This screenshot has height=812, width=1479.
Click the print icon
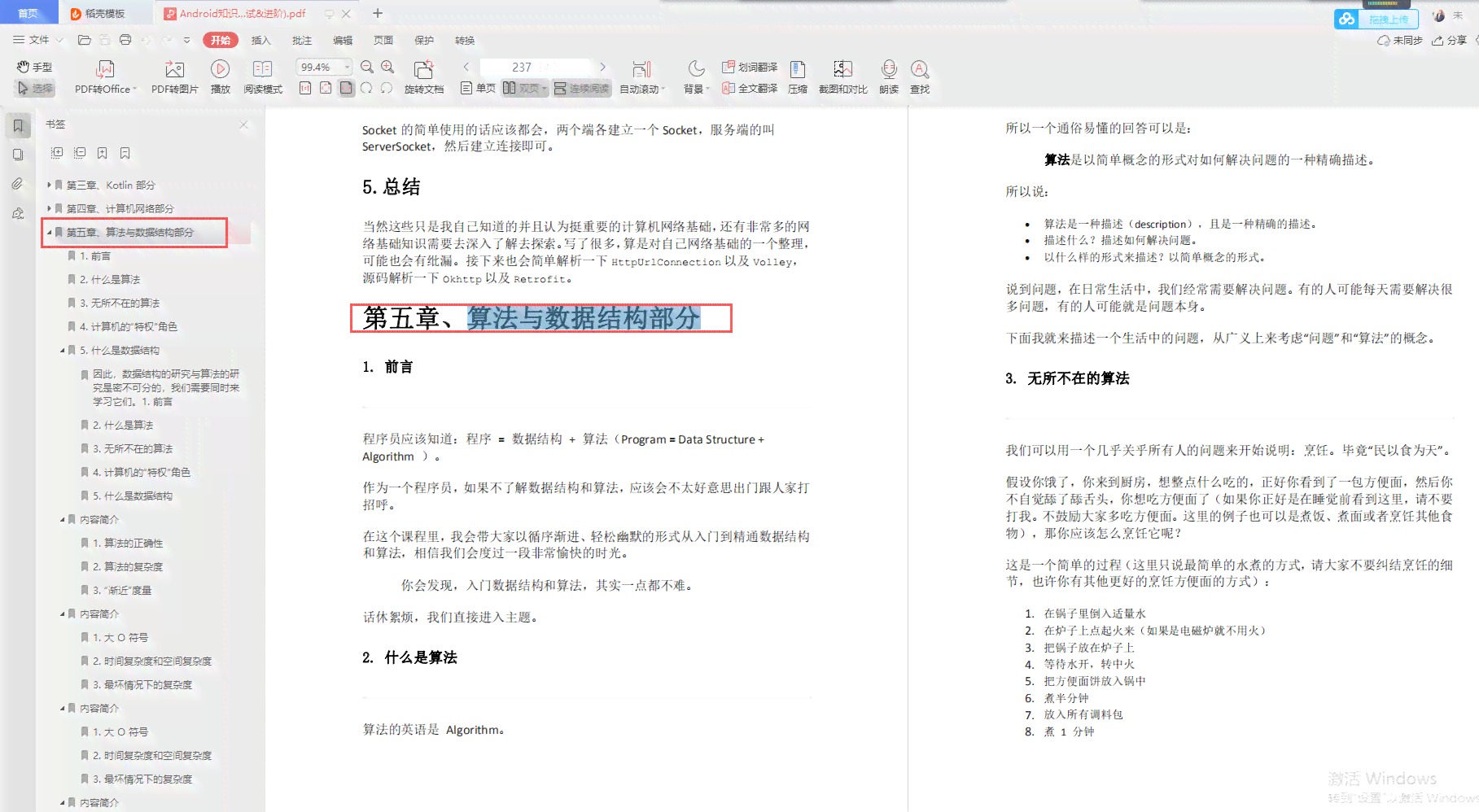(x=125, y=39)
